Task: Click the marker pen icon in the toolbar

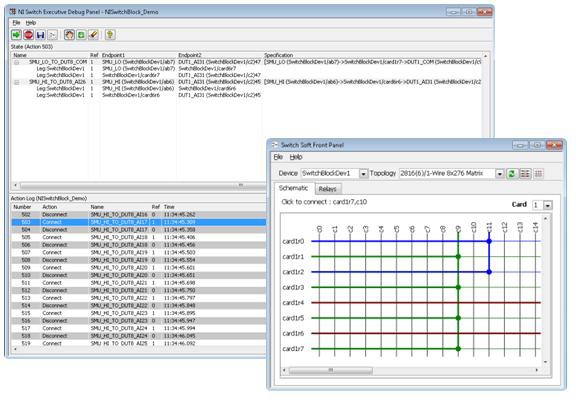Action: tap(93, 35)
